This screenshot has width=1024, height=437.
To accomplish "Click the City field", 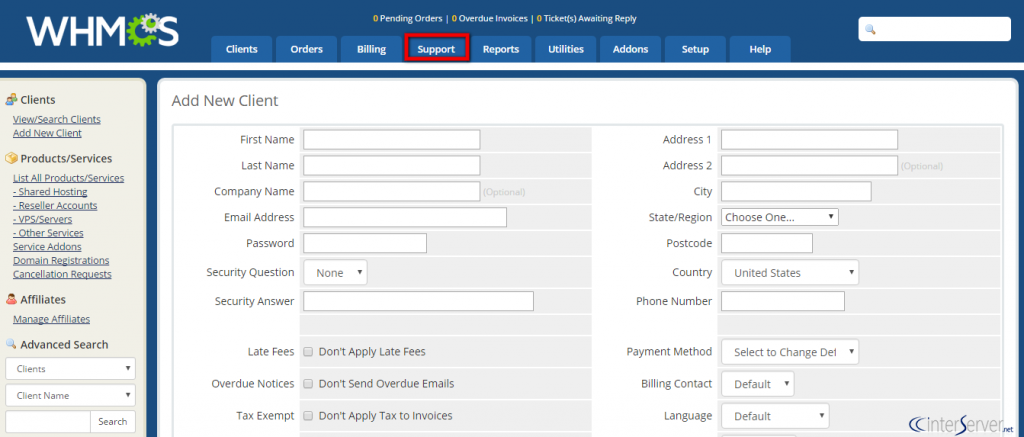I will (x=796, y=191).
